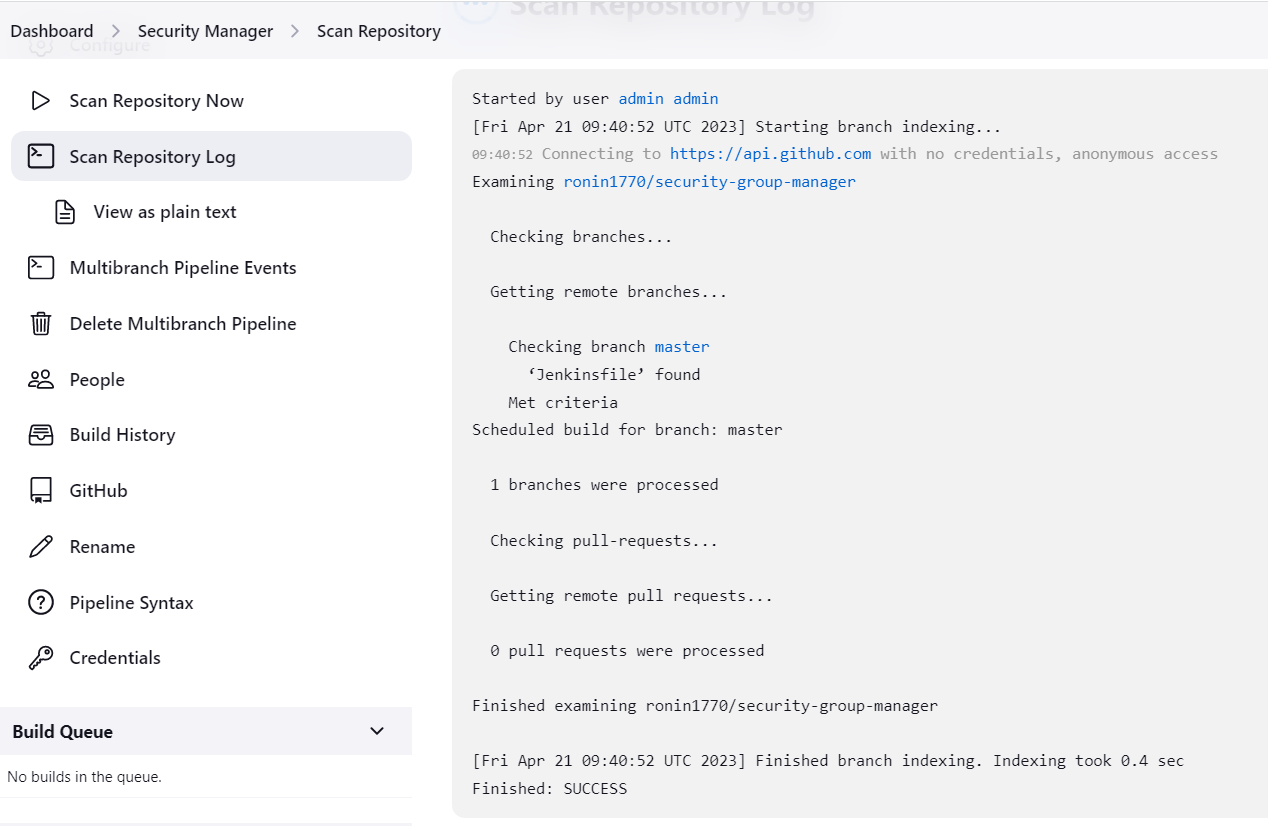Go to Security Manager breadcrumb

pos(205,31)
